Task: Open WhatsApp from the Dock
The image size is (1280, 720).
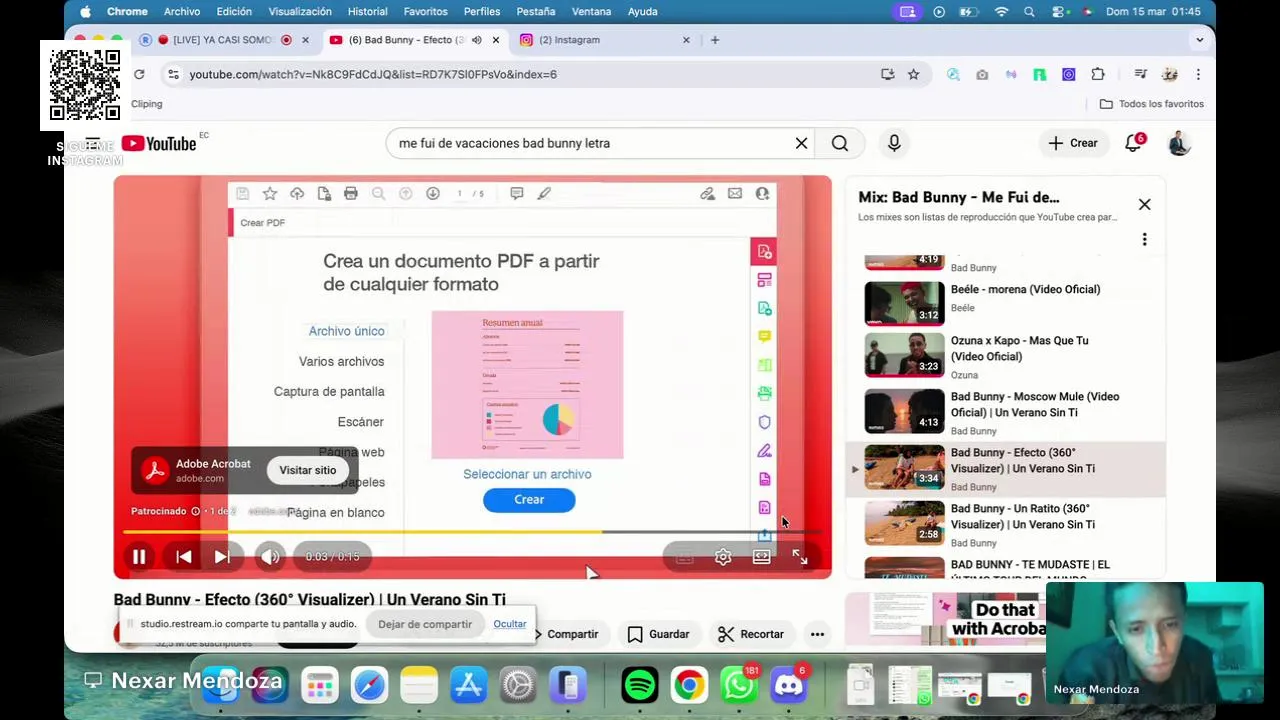Action: [x=739, y=686]
